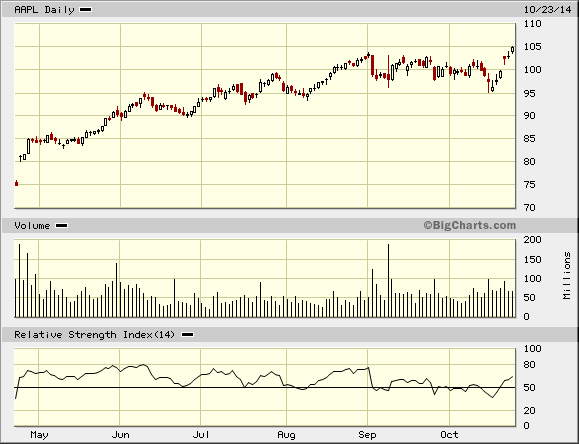Click the Oct month label

click(x=449, y=435)
